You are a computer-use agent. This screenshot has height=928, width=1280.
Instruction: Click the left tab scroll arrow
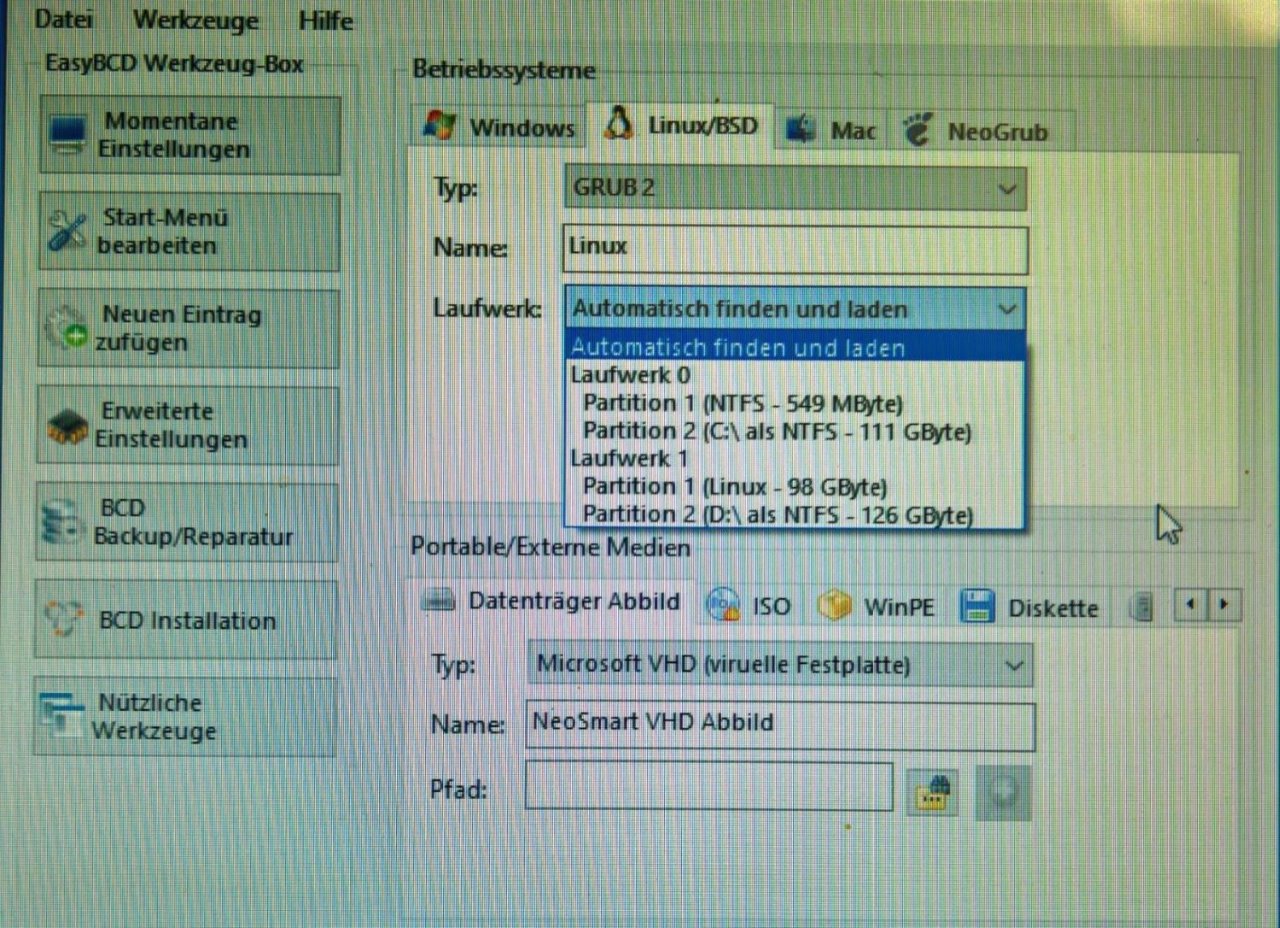click(x=1190, y=604)
